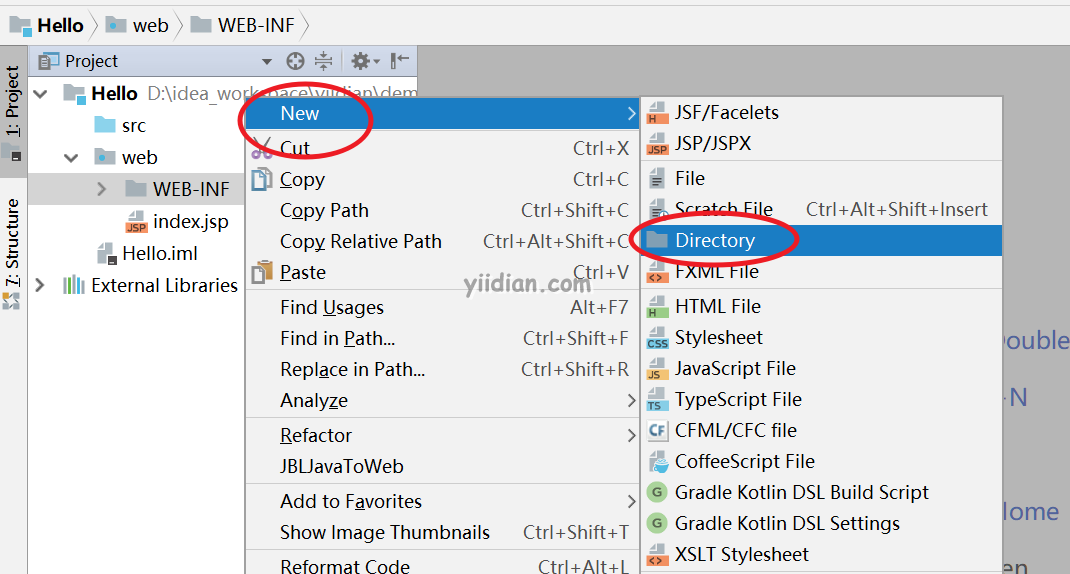
Task: Click the Hello.iml module file icon
Action: [106, 254]
